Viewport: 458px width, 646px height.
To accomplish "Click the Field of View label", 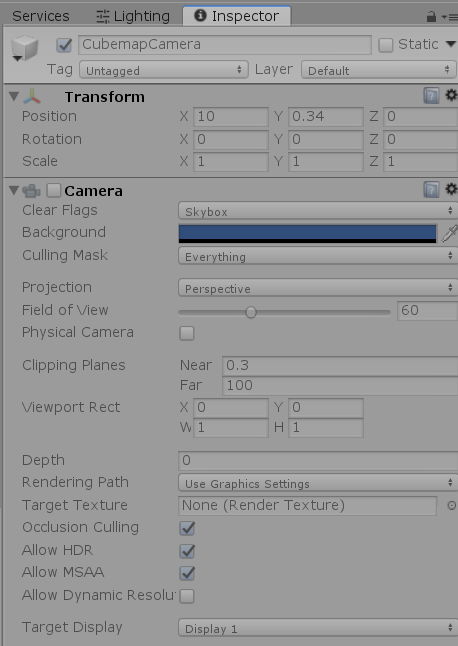I will [x=65, y=310].
